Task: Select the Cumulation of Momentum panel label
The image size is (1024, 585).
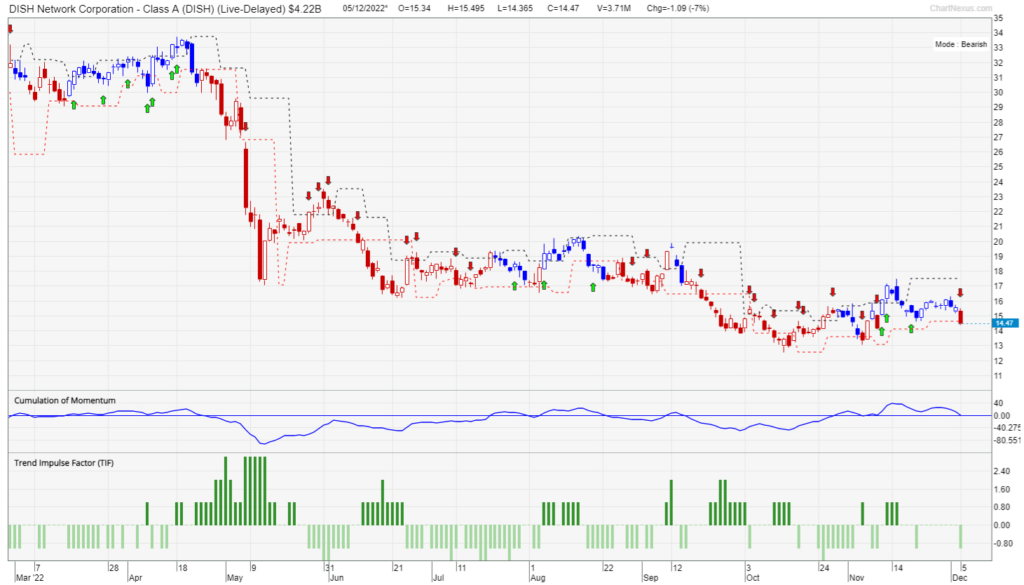Action: coord(65,400)
